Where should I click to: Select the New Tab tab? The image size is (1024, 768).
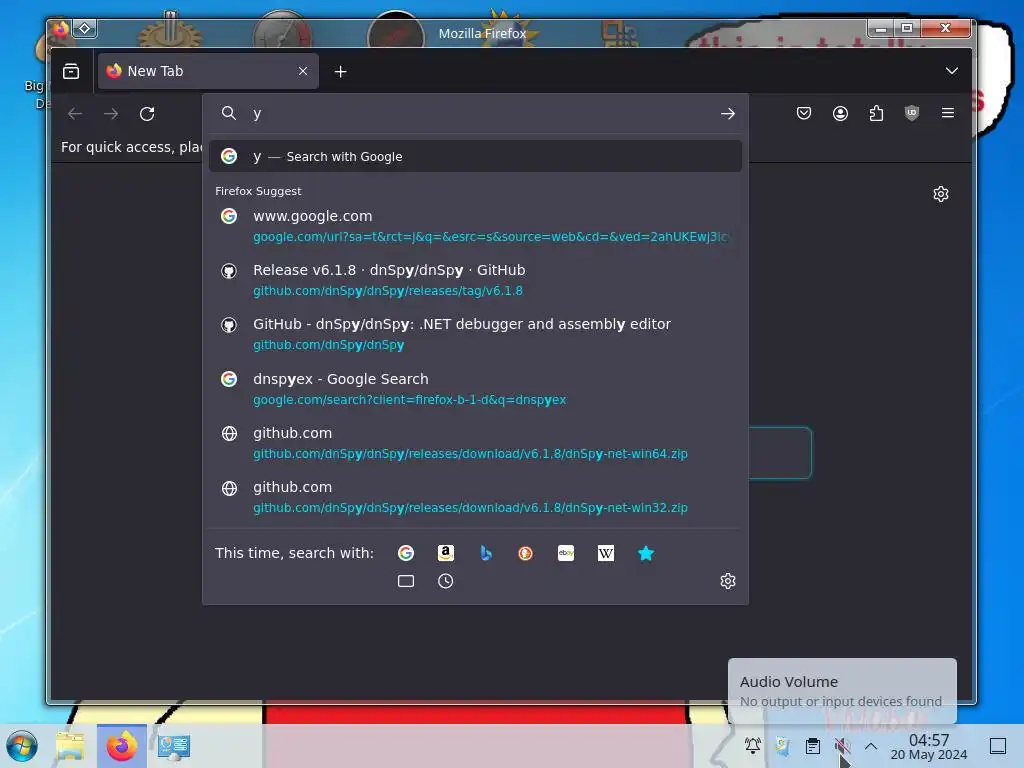[x=208, y=71]
